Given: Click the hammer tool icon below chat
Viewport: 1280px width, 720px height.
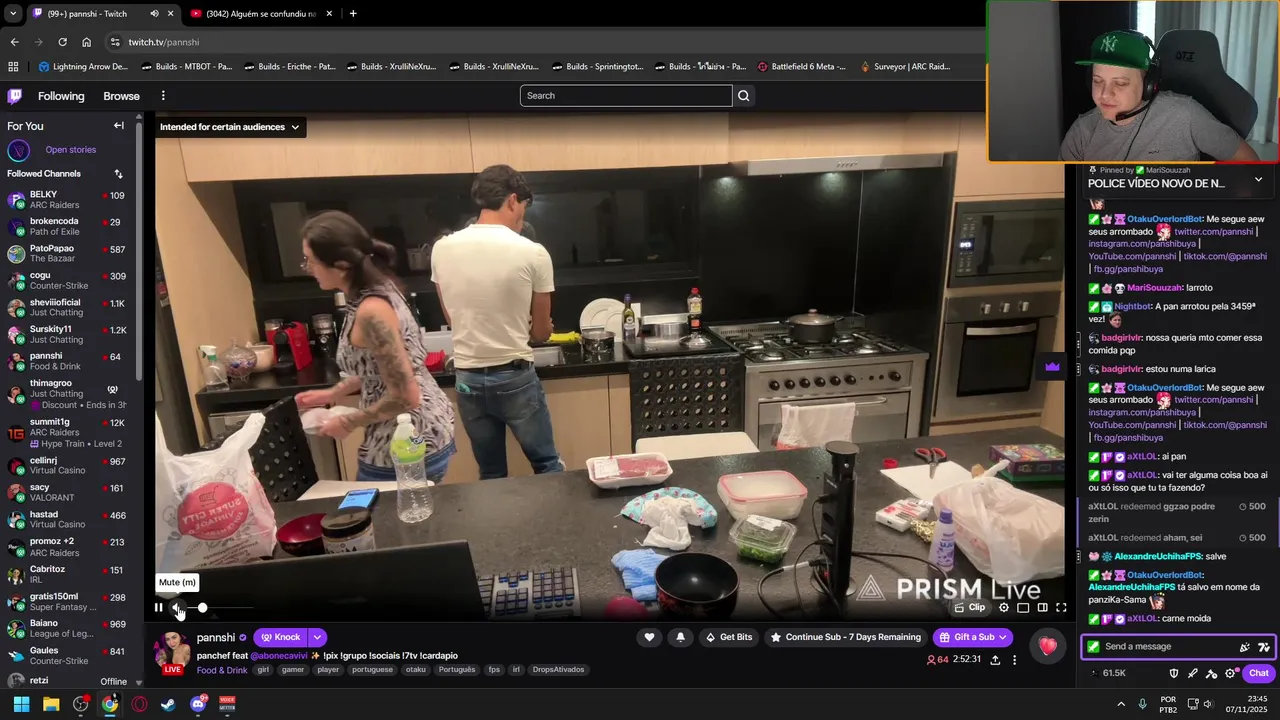Looking at the screenshot, I should [1212, 673].
